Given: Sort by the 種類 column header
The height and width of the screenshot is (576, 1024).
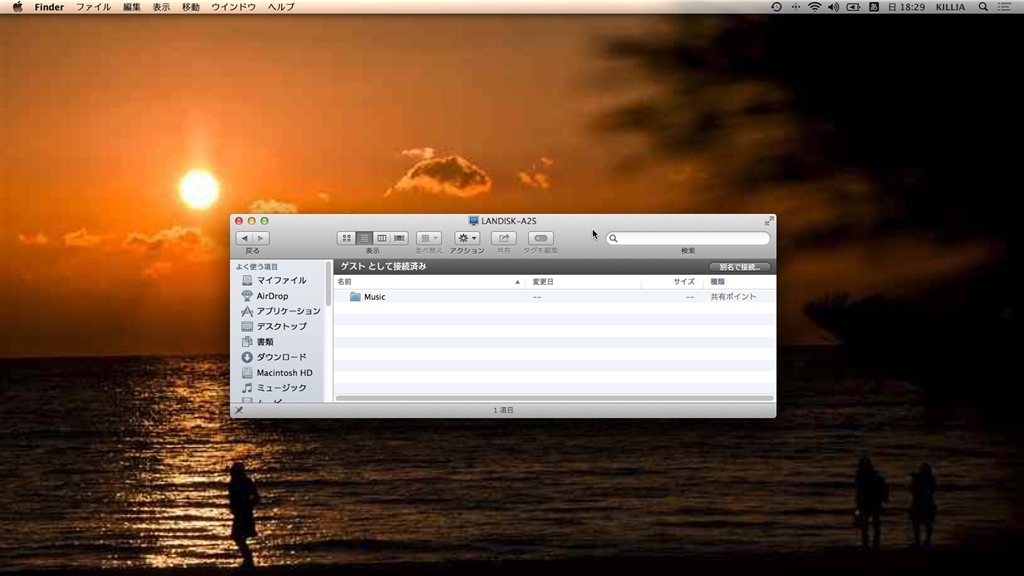Looking at the screenshot, I should pyautogui.click(x=740, y=281).
